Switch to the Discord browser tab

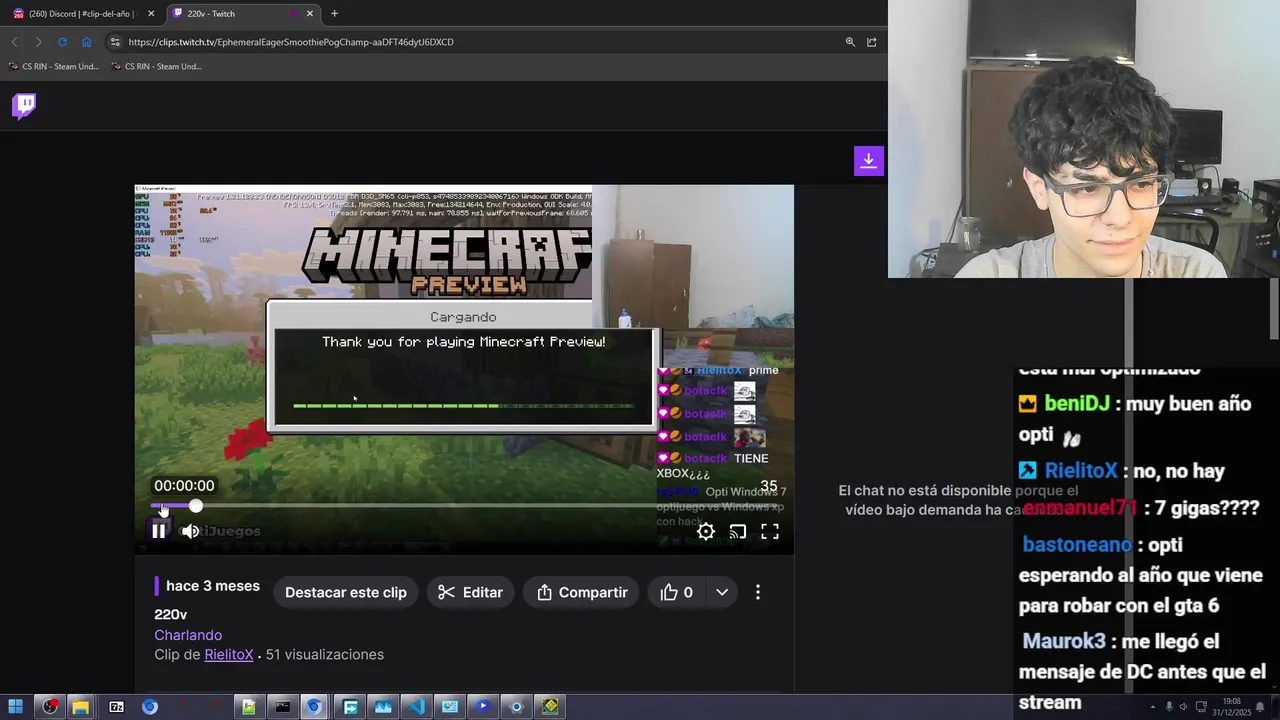coord(78,14)
